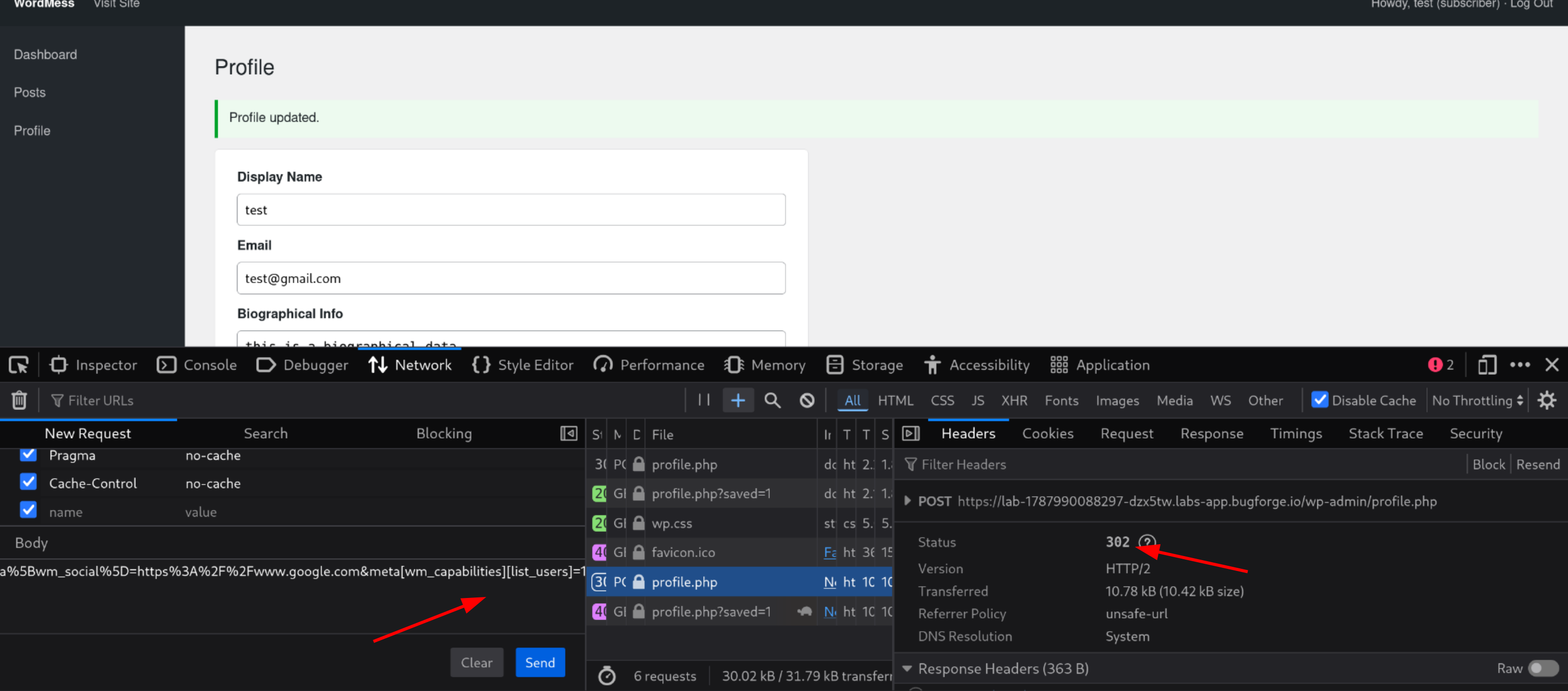This screenshot has width=1568, height=691.
Task: Open the Debugger panel
Action: point(302,365)
